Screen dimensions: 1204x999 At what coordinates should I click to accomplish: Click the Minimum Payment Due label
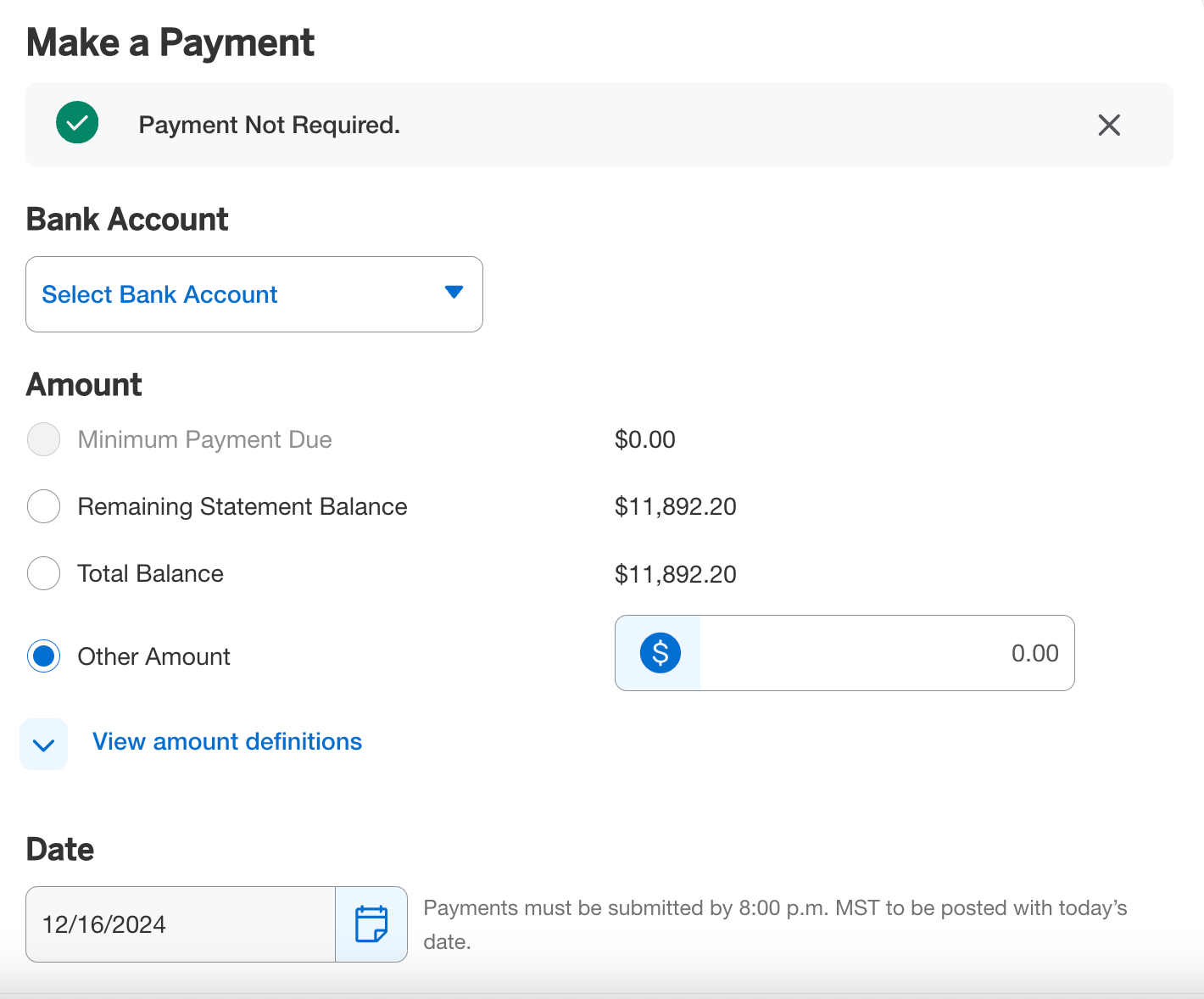coord(204,439)
